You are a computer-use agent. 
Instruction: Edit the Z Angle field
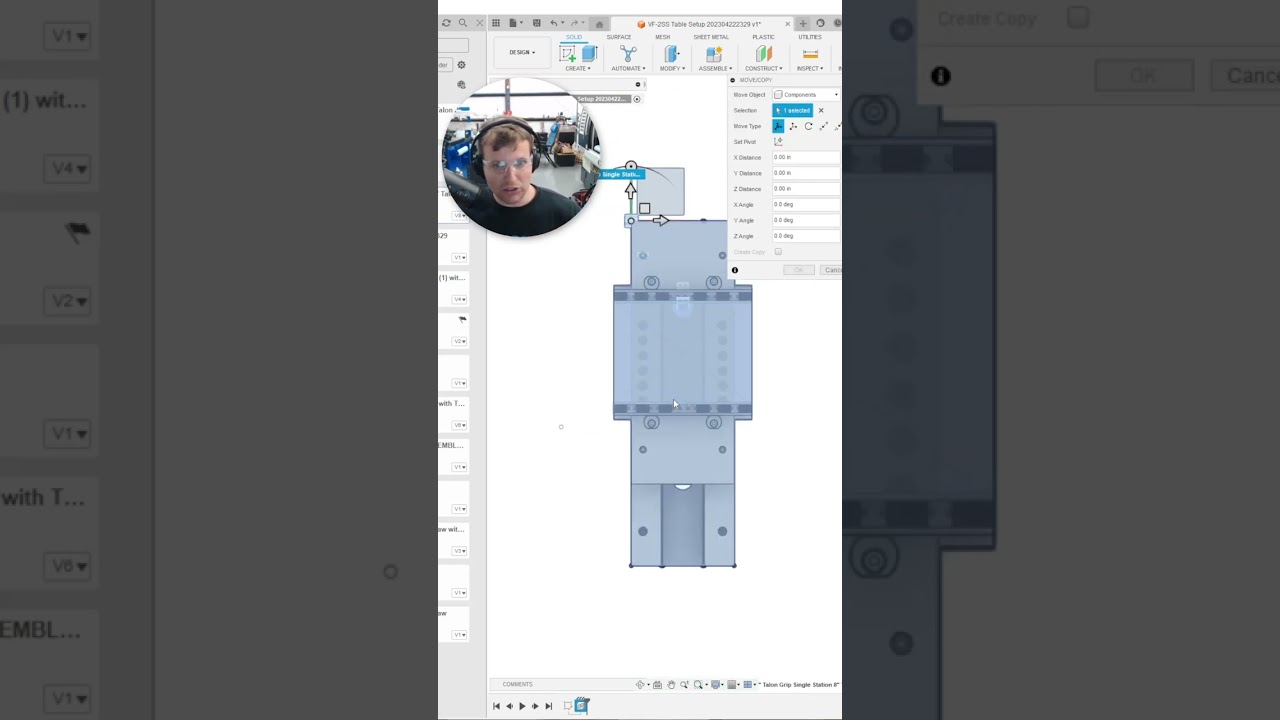click(x=806, y=236)
